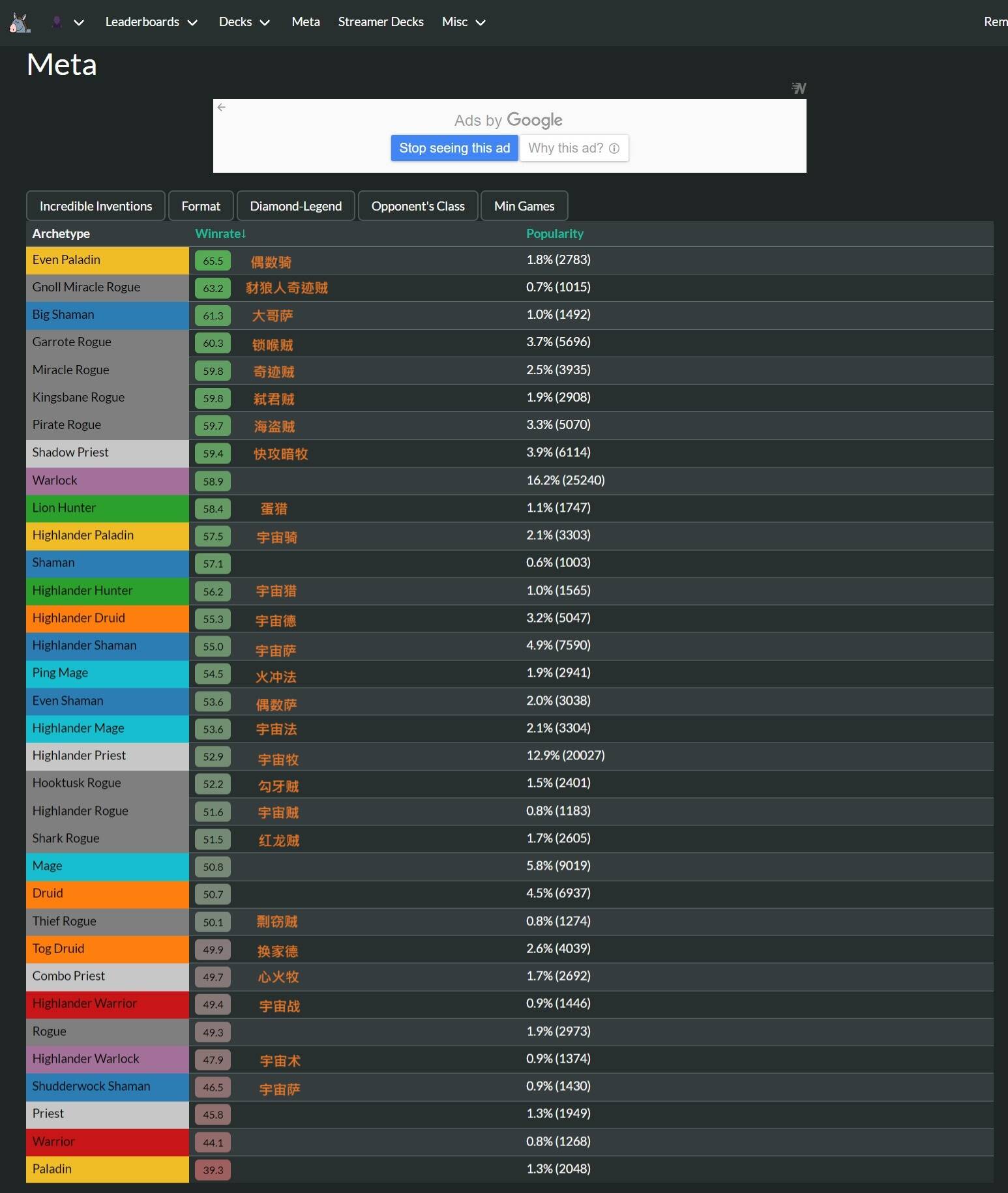Open Streamer Decks page

tap(381, 22)
